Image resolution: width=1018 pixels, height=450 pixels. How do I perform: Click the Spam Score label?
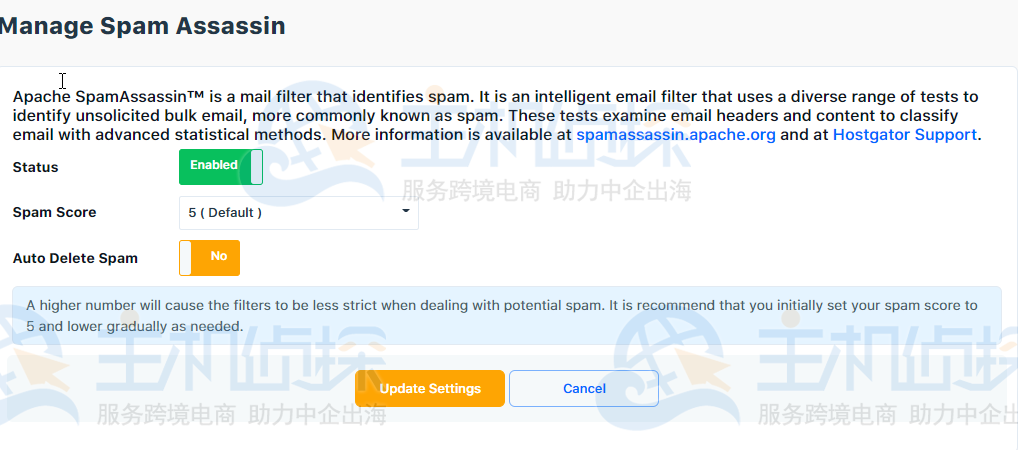[55, 212]
